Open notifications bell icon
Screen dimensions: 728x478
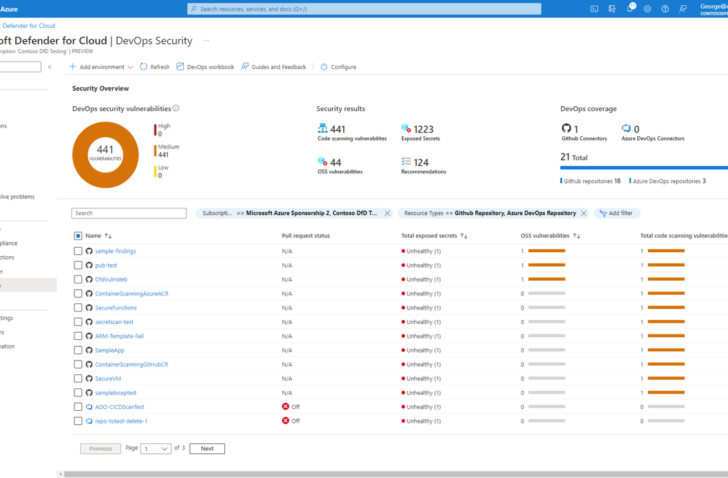click(630, 8)
